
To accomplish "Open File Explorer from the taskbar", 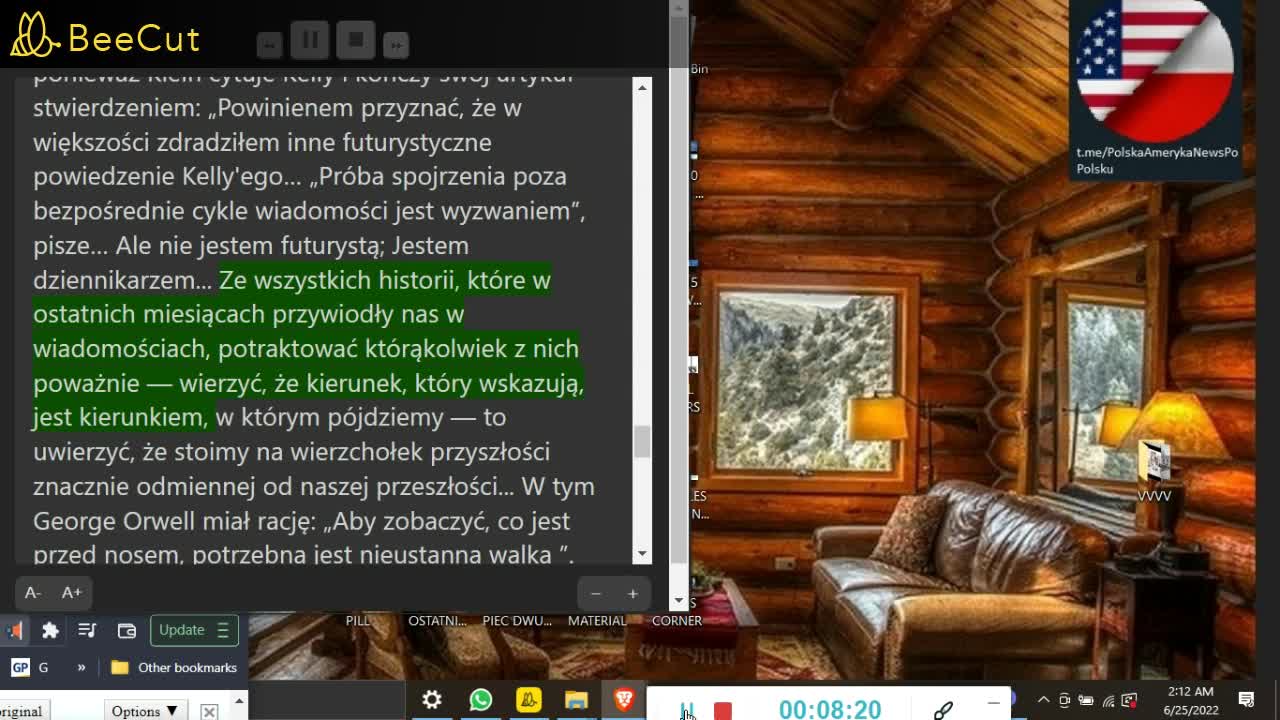I will [x=577, y=700].
